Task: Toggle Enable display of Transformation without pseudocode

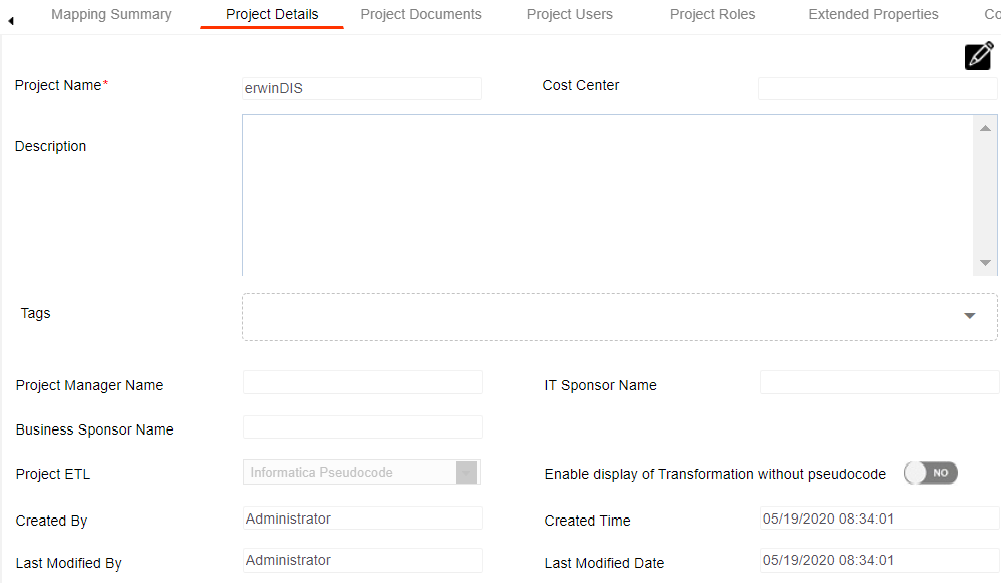Action: pos(930,473)
